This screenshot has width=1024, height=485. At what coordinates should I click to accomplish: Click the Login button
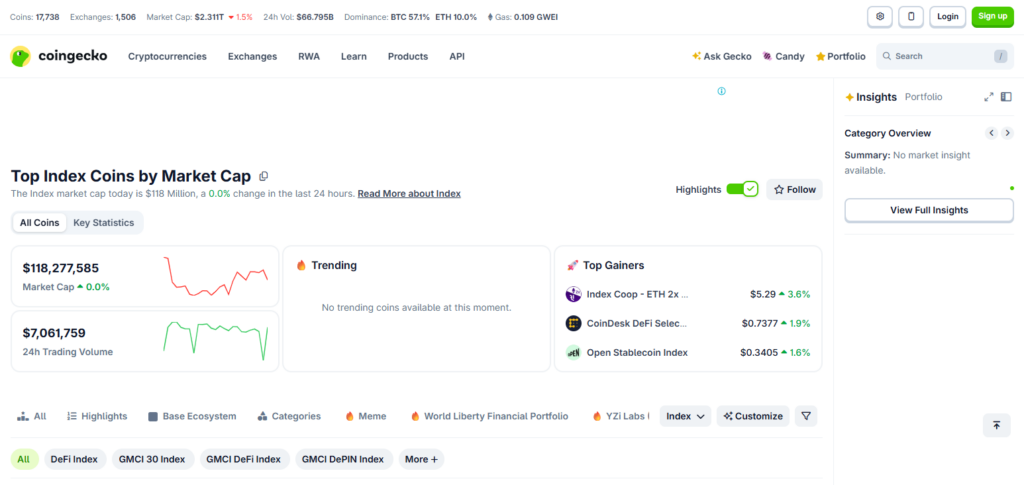(x=948, y=16)
